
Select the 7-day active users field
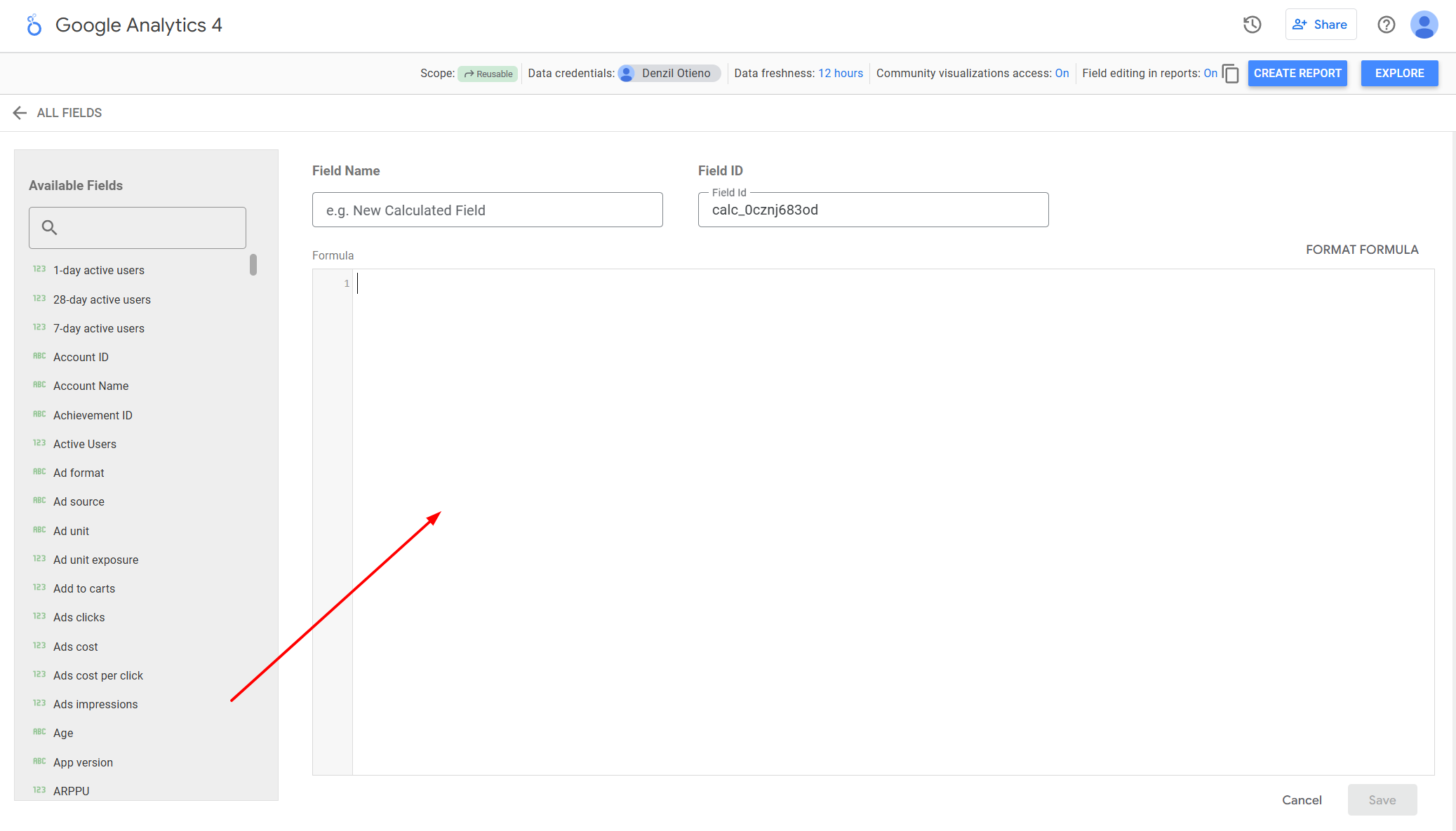[99, 328]
